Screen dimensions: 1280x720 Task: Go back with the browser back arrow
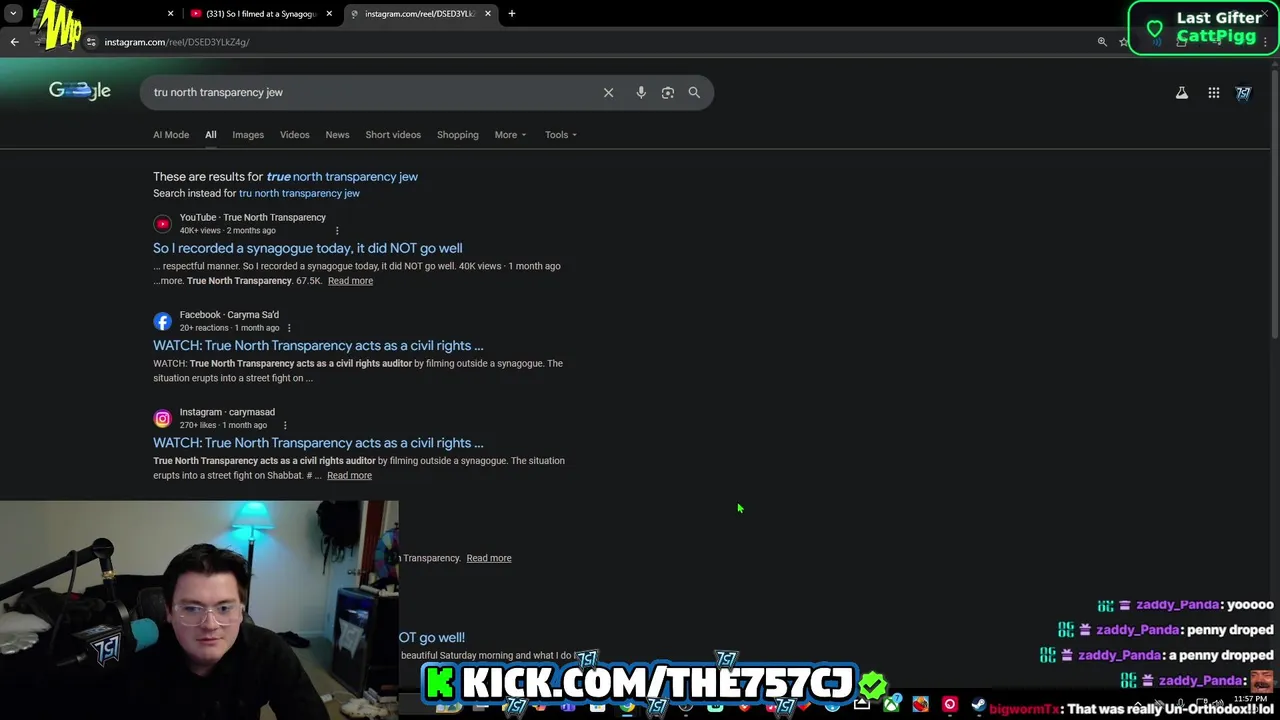tap(14, 42)
